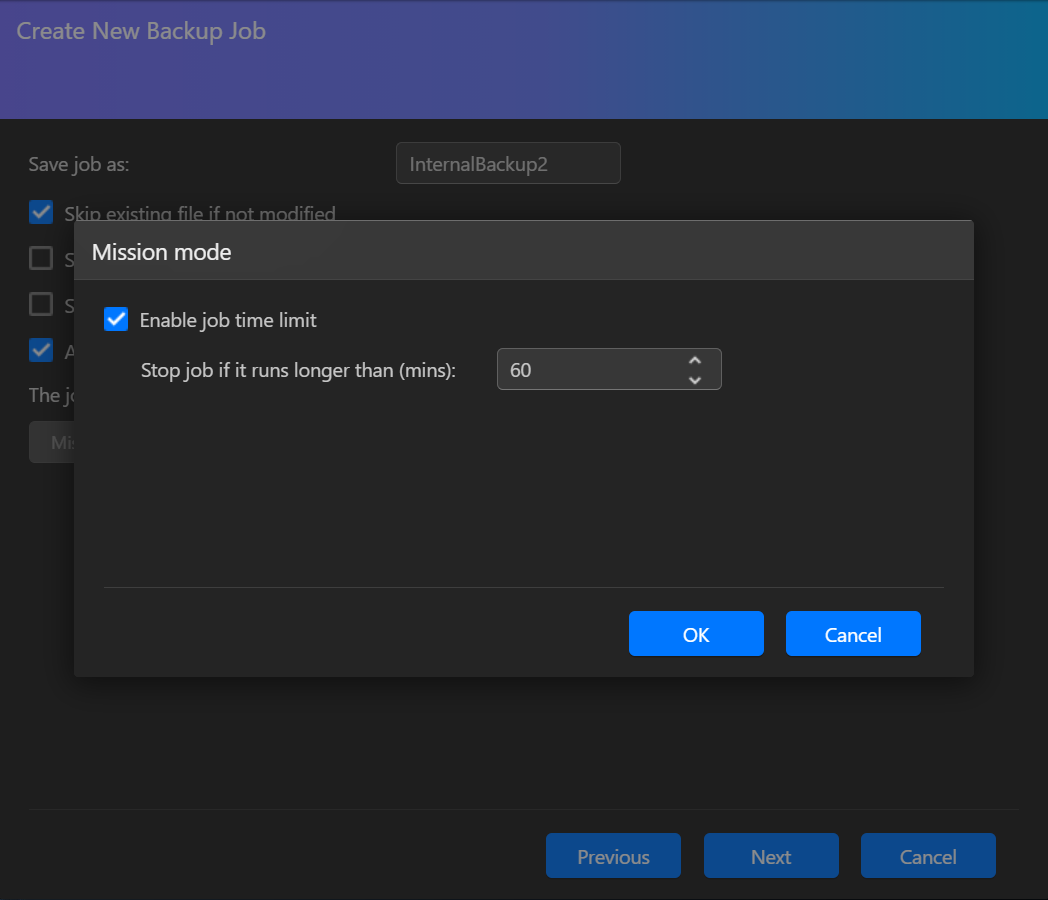The image size is (1048, 900).
Task: Proceed with the Next button
Action: 771,856
